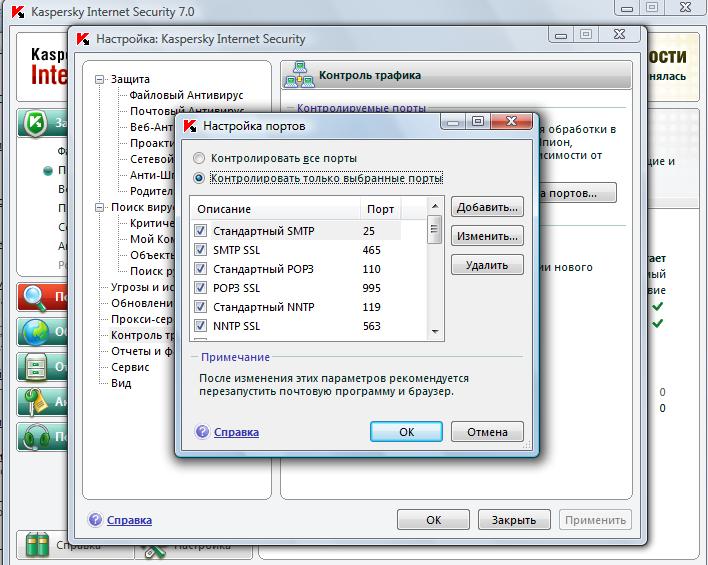Toggle the NNTP SSL checkbox
Viewport: 708px width, 565px height.
coord(200,326)
